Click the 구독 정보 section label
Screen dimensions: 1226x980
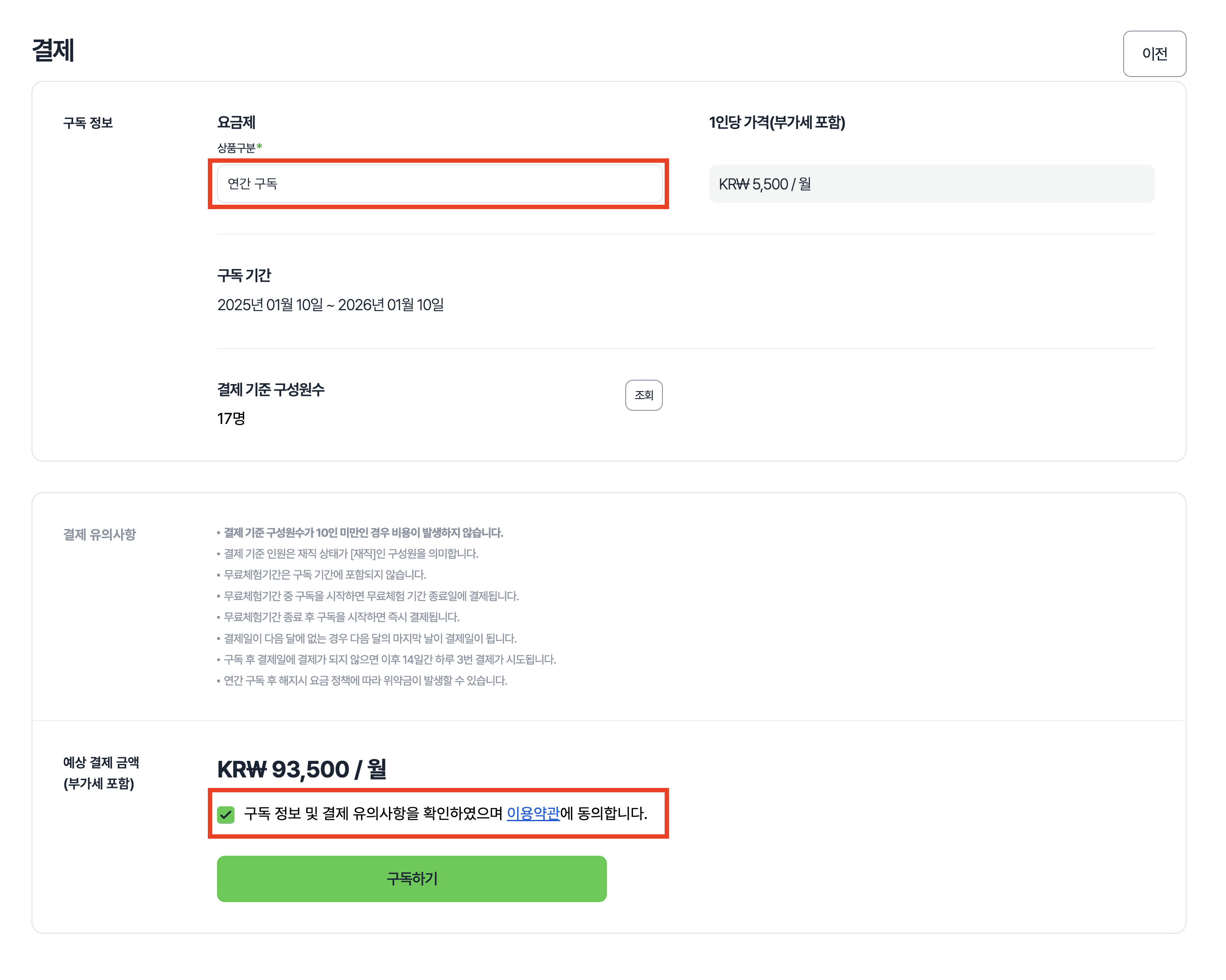pos(88,123)
